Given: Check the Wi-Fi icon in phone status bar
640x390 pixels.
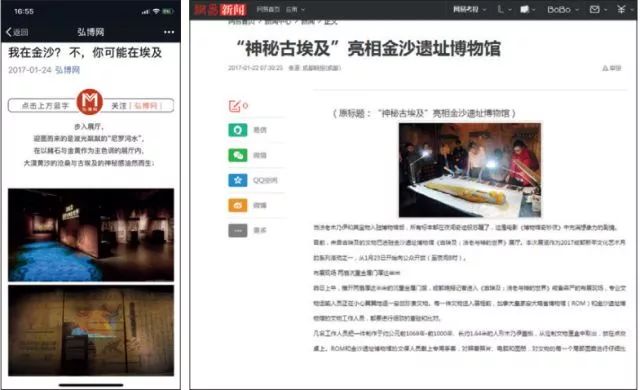Looking at the screenshot, I should 156,11.
